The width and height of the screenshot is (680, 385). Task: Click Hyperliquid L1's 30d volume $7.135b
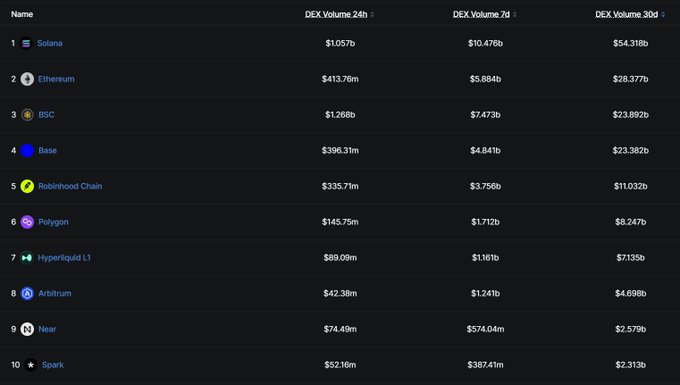pos(631,258)
